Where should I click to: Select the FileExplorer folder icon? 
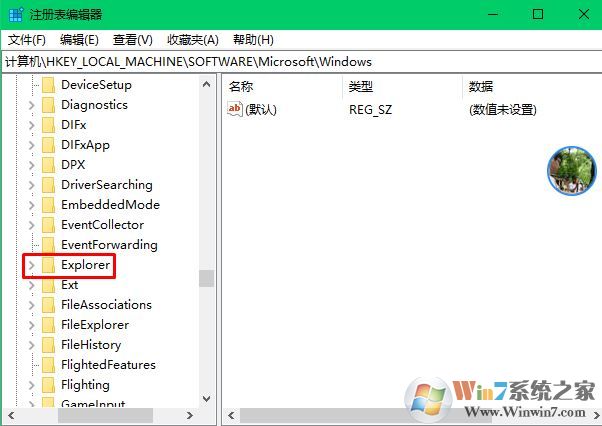(x=48, y=325)
